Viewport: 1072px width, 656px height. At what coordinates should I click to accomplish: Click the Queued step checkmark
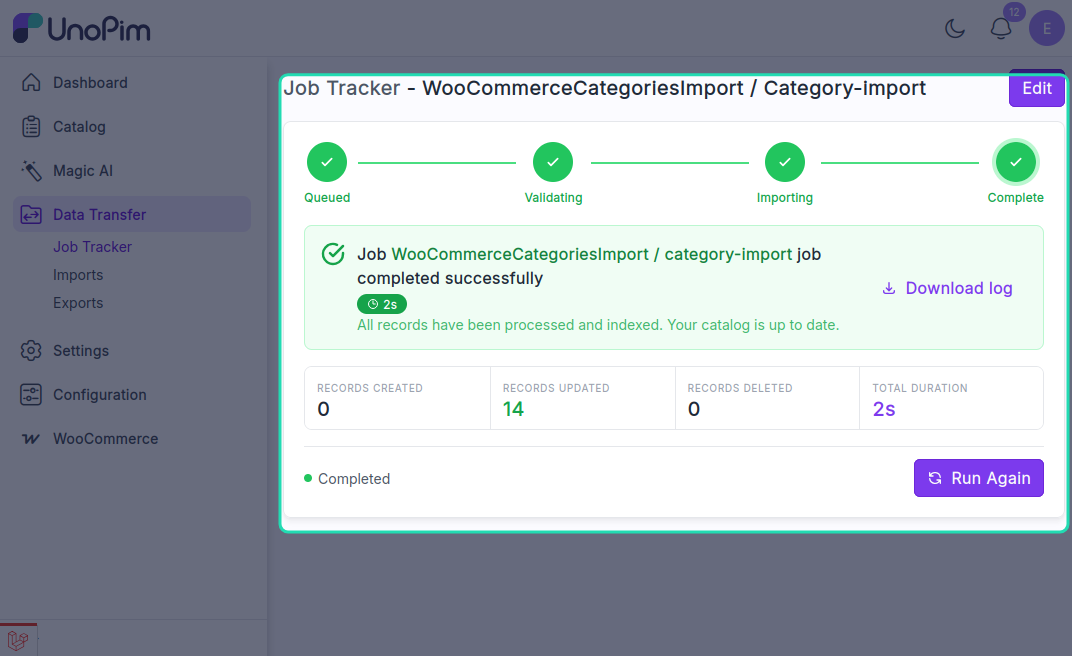327,162
